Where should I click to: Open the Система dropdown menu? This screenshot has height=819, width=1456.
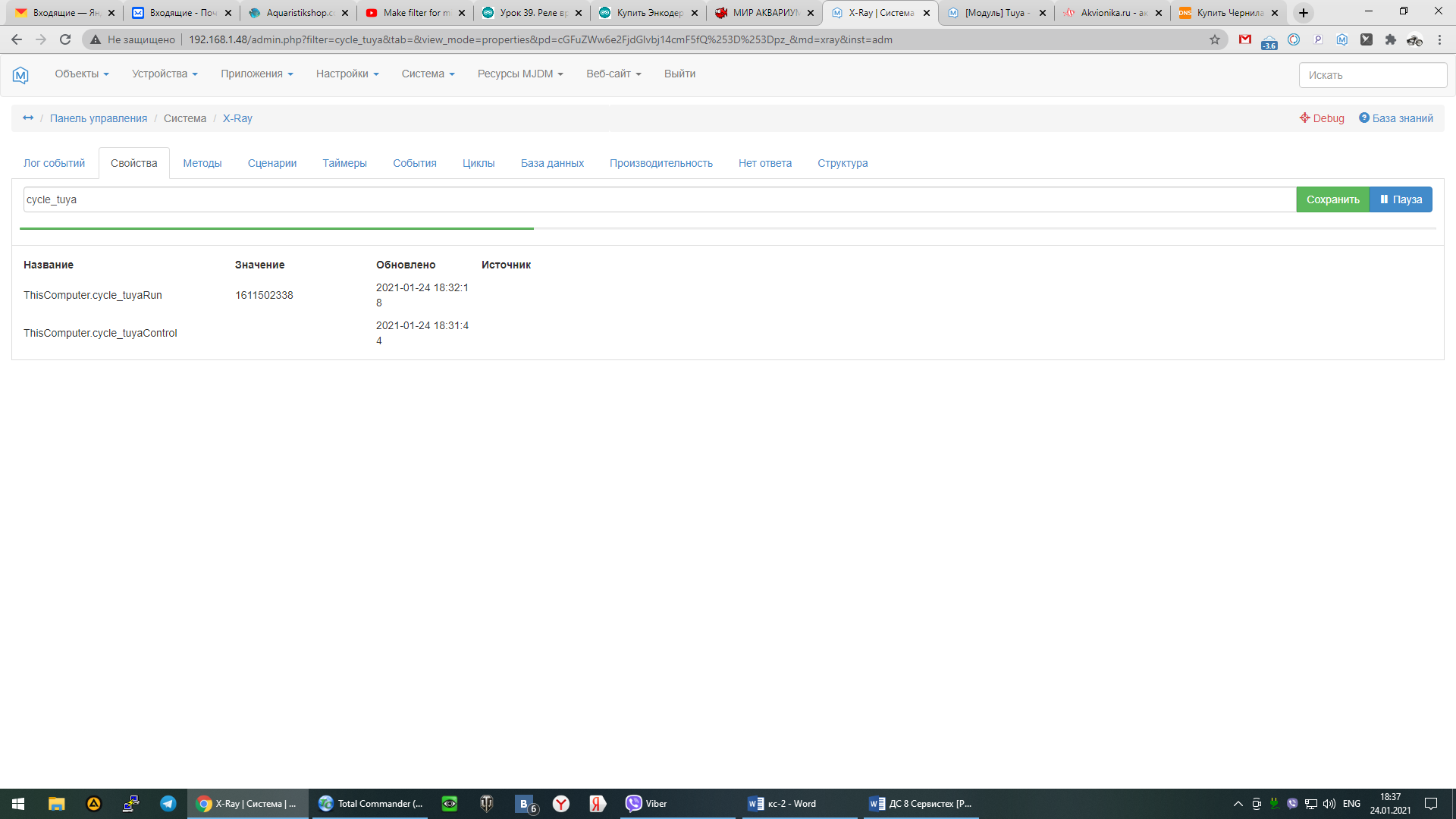tap(428, 74)
